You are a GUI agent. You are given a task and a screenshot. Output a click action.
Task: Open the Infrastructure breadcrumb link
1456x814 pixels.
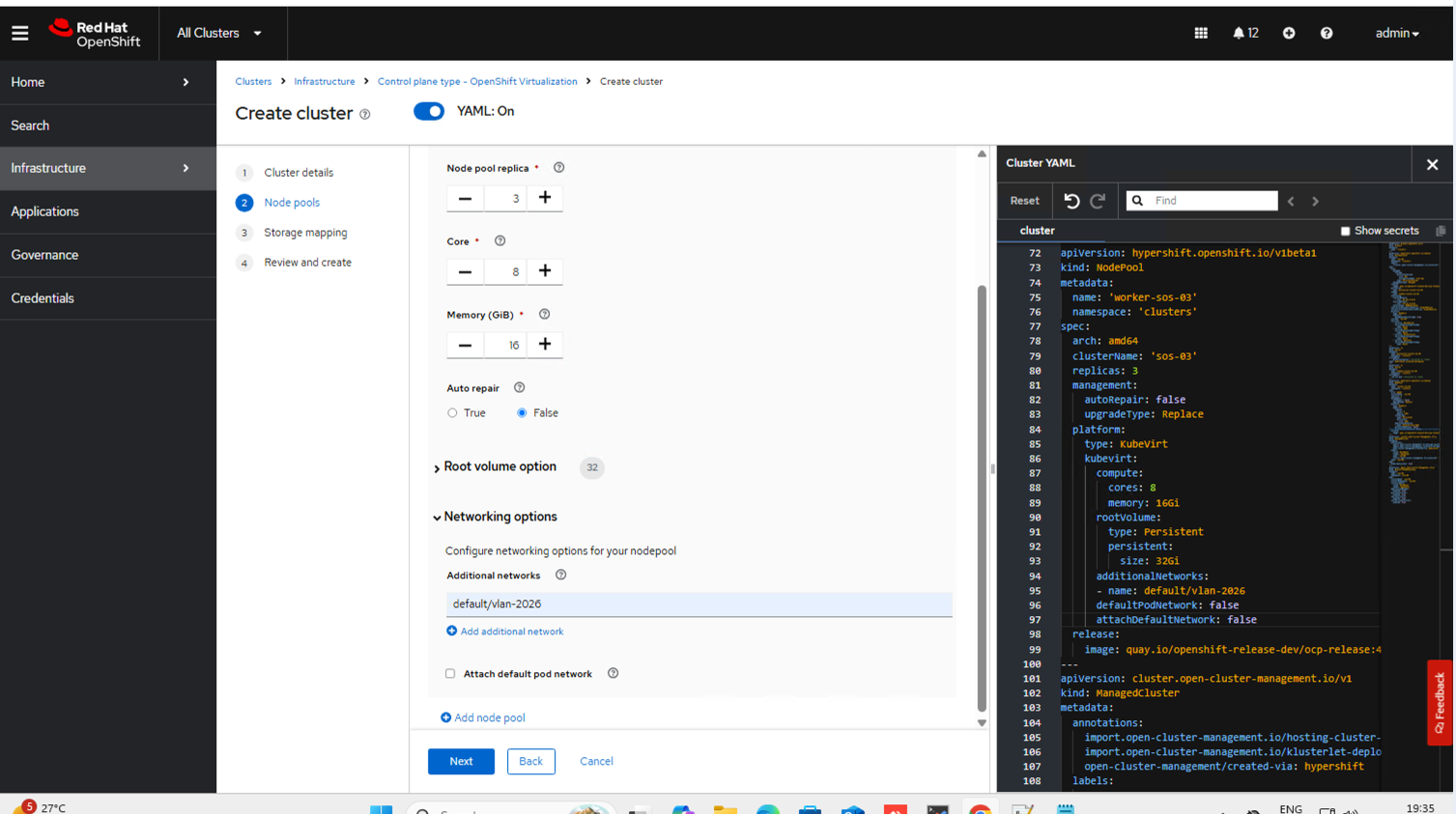(x=325, y=81)
